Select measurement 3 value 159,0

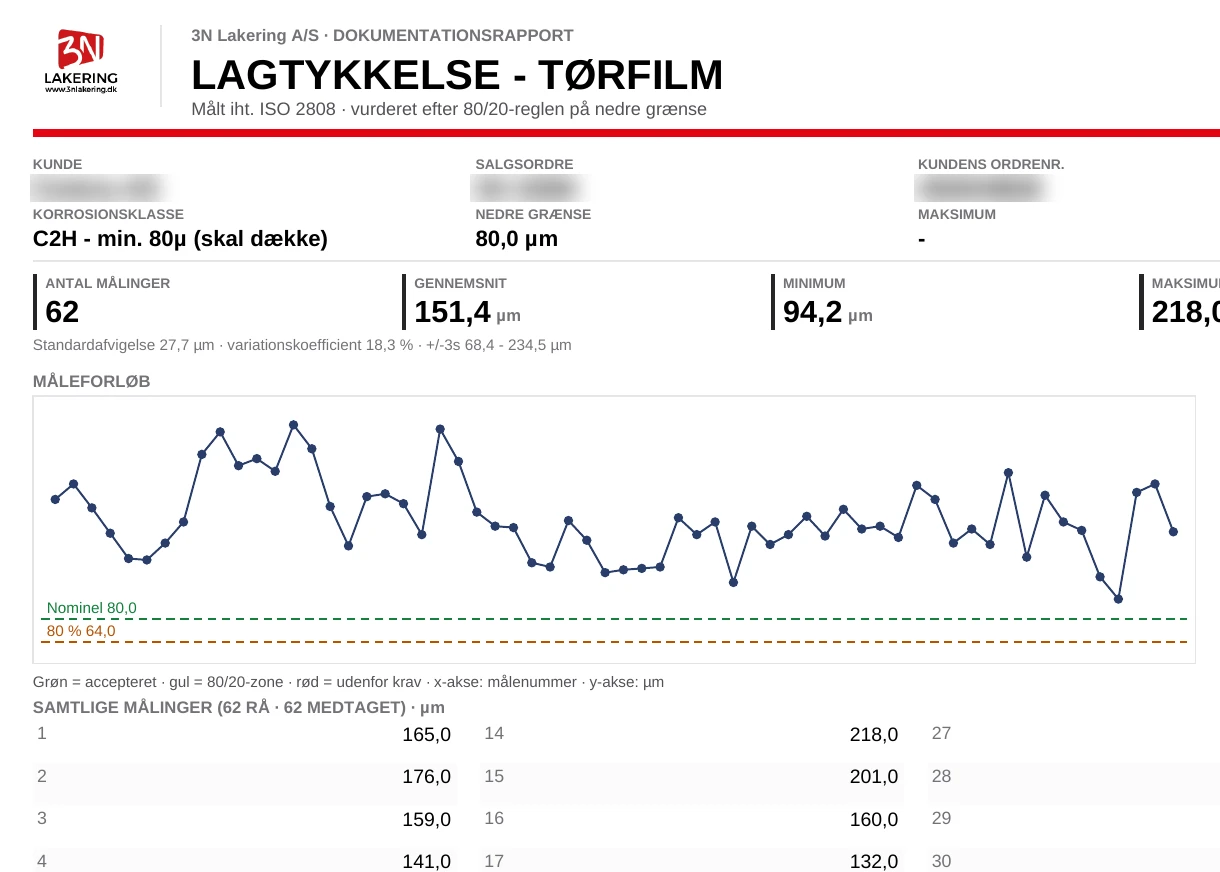427,819
